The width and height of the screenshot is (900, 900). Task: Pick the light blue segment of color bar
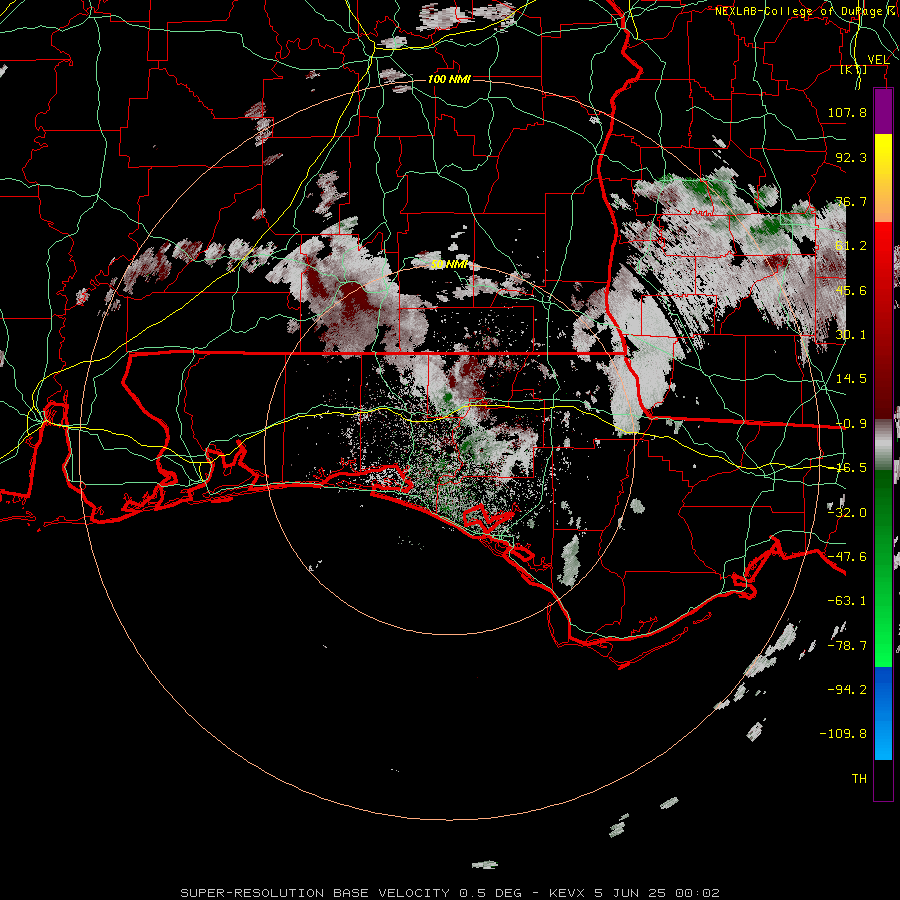coord(883,740)
